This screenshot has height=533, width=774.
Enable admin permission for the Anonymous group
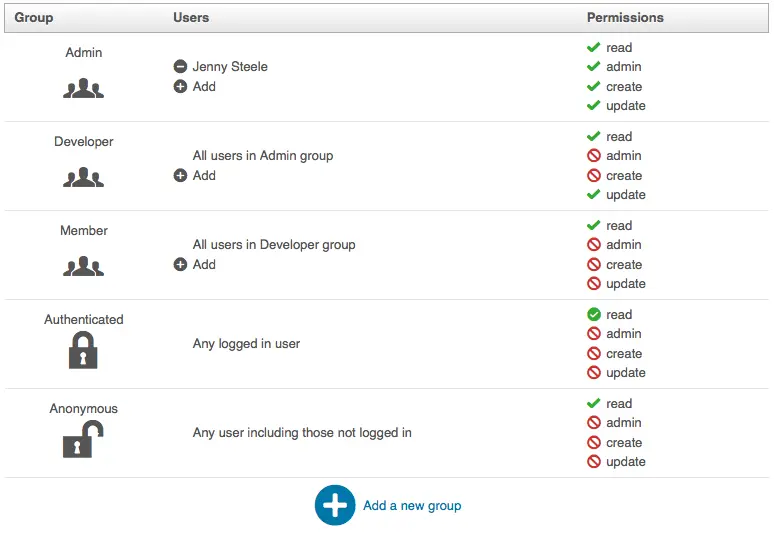(594, 422)
